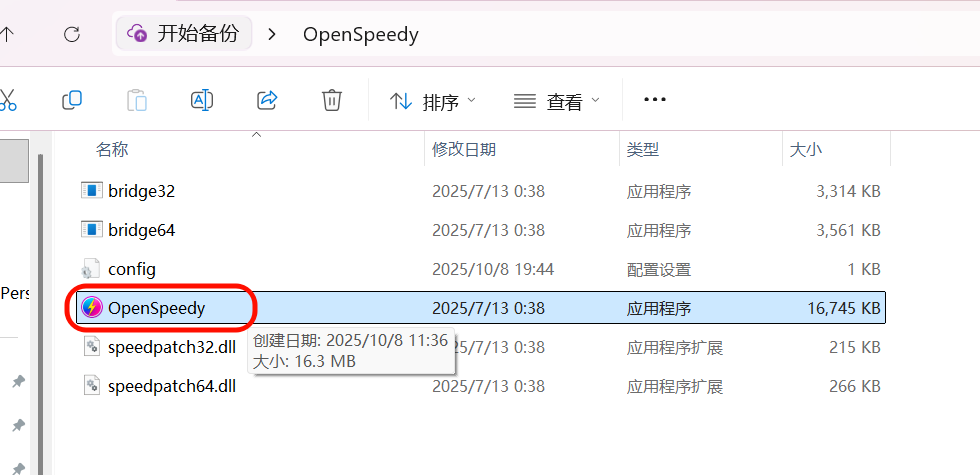Click the Share icon in toolbar
980x475 pixels.
(267, 100)
